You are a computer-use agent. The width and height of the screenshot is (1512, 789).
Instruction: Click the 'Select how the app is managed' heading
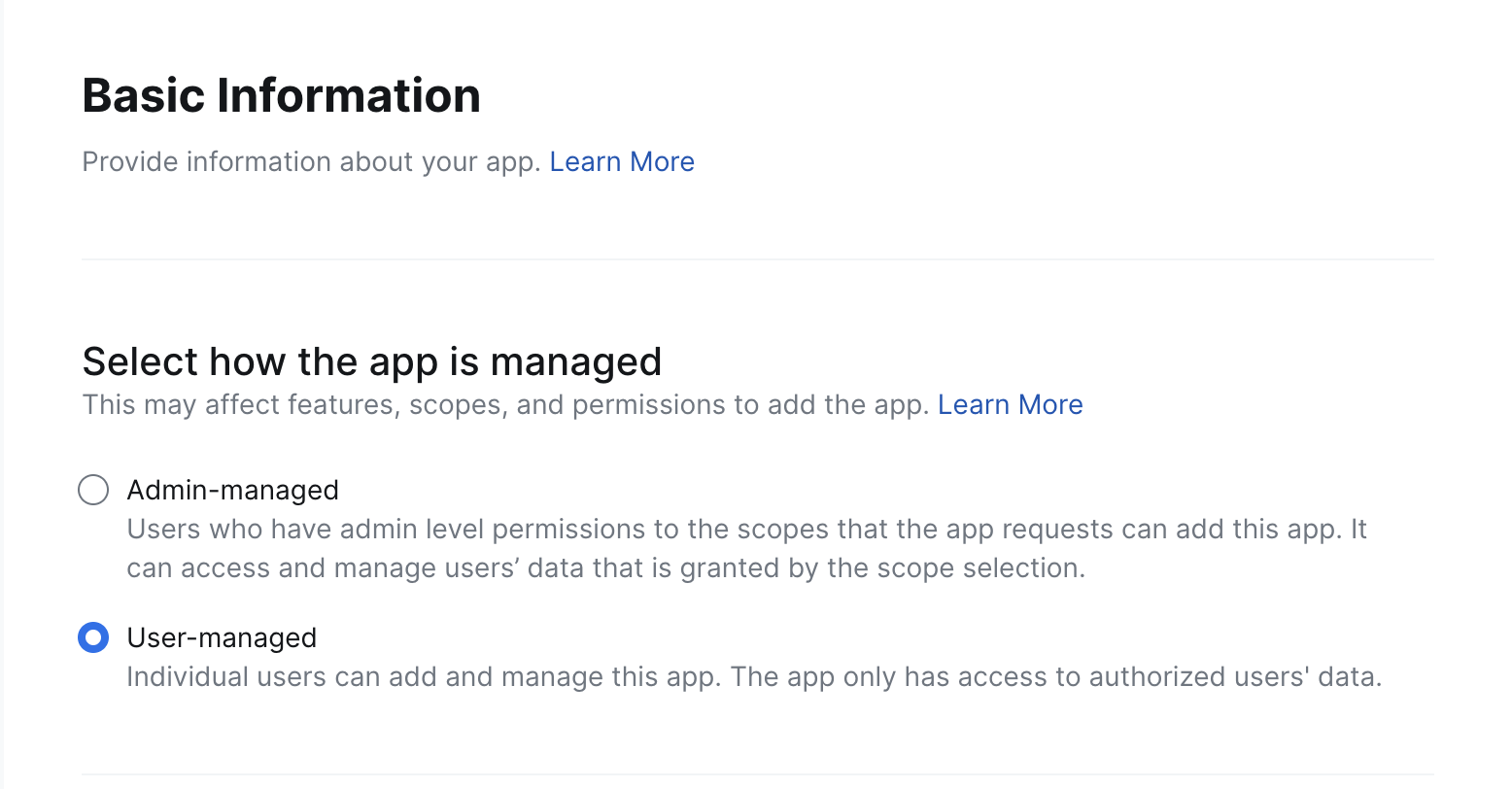(x=372, y=360)
